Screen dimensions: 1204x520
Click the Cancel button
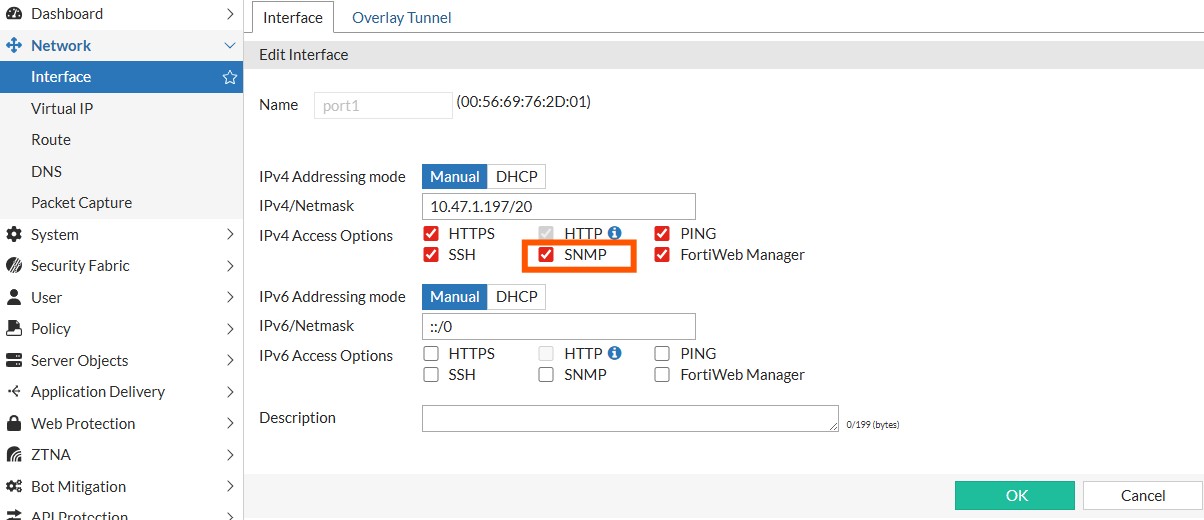[x=1143, y=496]
